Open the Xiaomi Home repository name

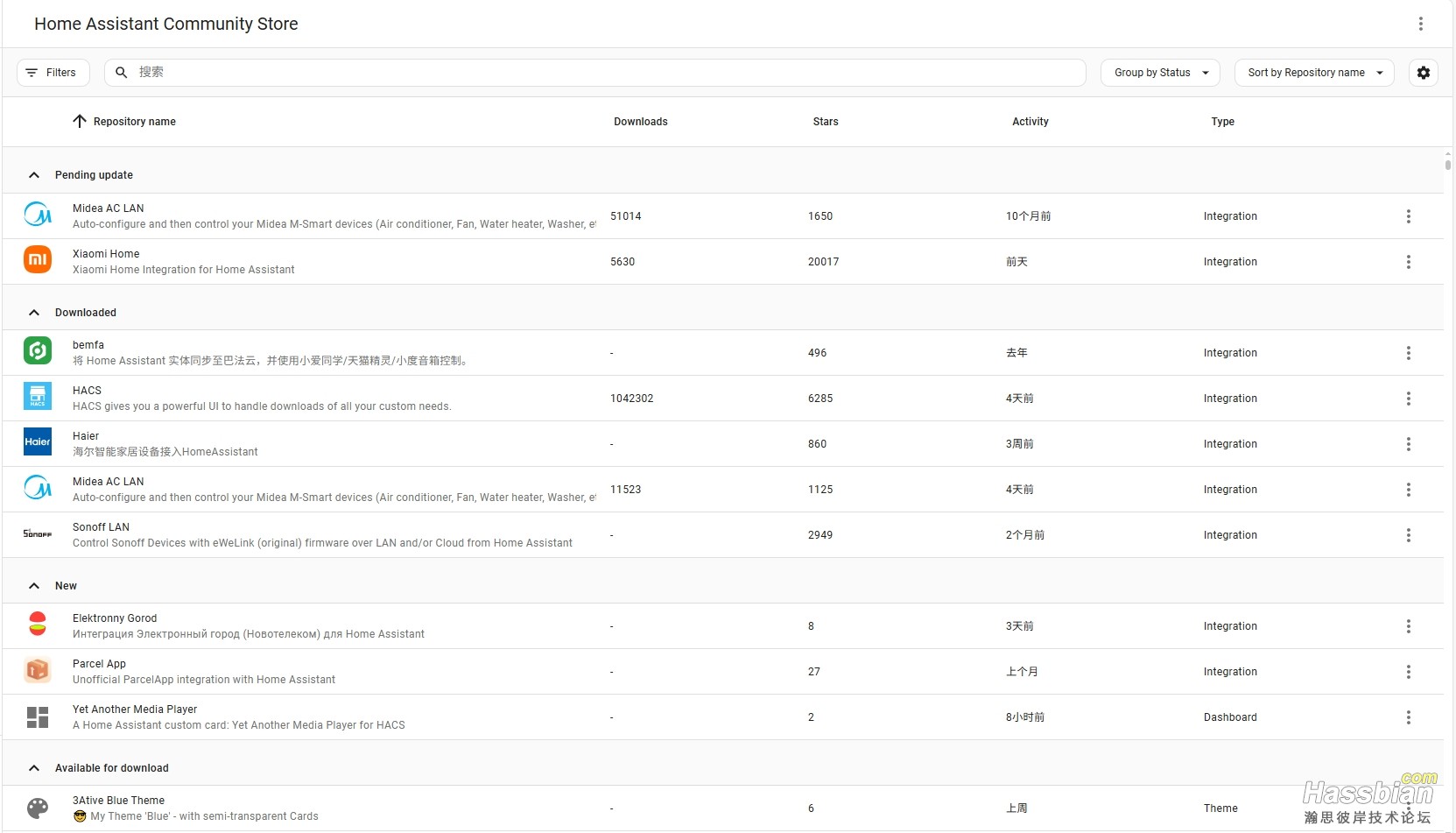coord(106,254)
